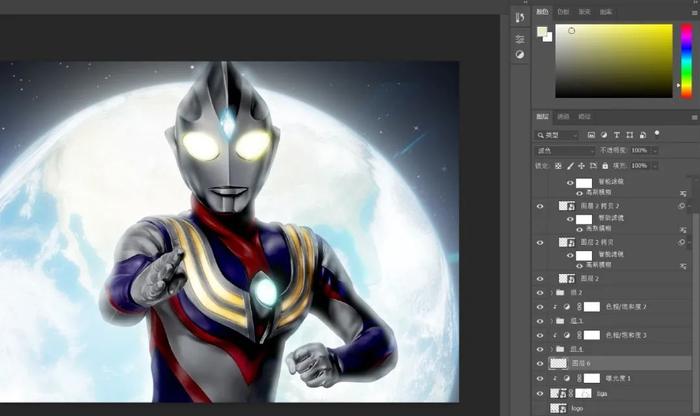Image resolution: width=700 pixels, height=416 pixels.
Task: Switch to the 图案 tab
Action: tap(606, 12)
